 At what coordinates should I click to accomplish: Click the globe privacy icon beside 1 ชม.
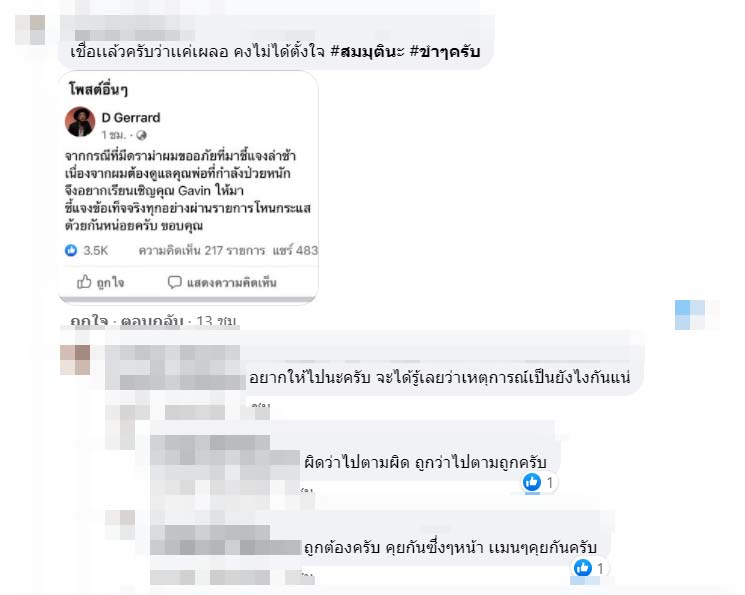[x=141, y=135]
